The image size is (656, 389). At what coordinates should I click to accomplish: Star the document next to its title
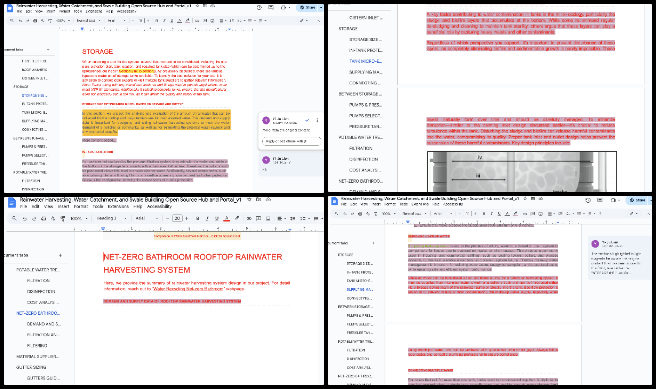(249, 200)
